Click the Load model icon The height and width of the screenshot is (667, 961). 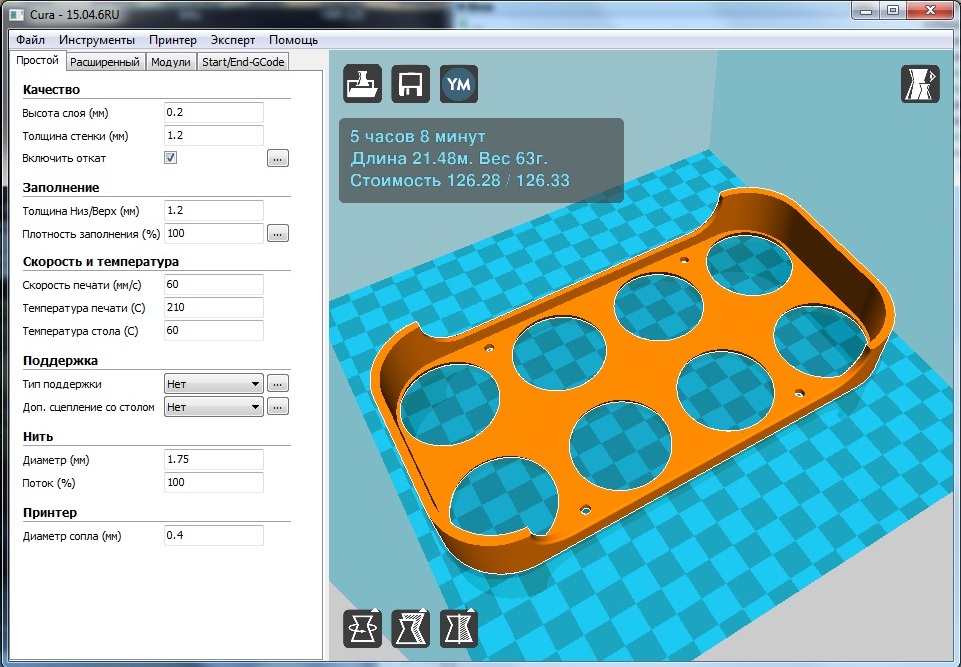(x=362, y=83)
